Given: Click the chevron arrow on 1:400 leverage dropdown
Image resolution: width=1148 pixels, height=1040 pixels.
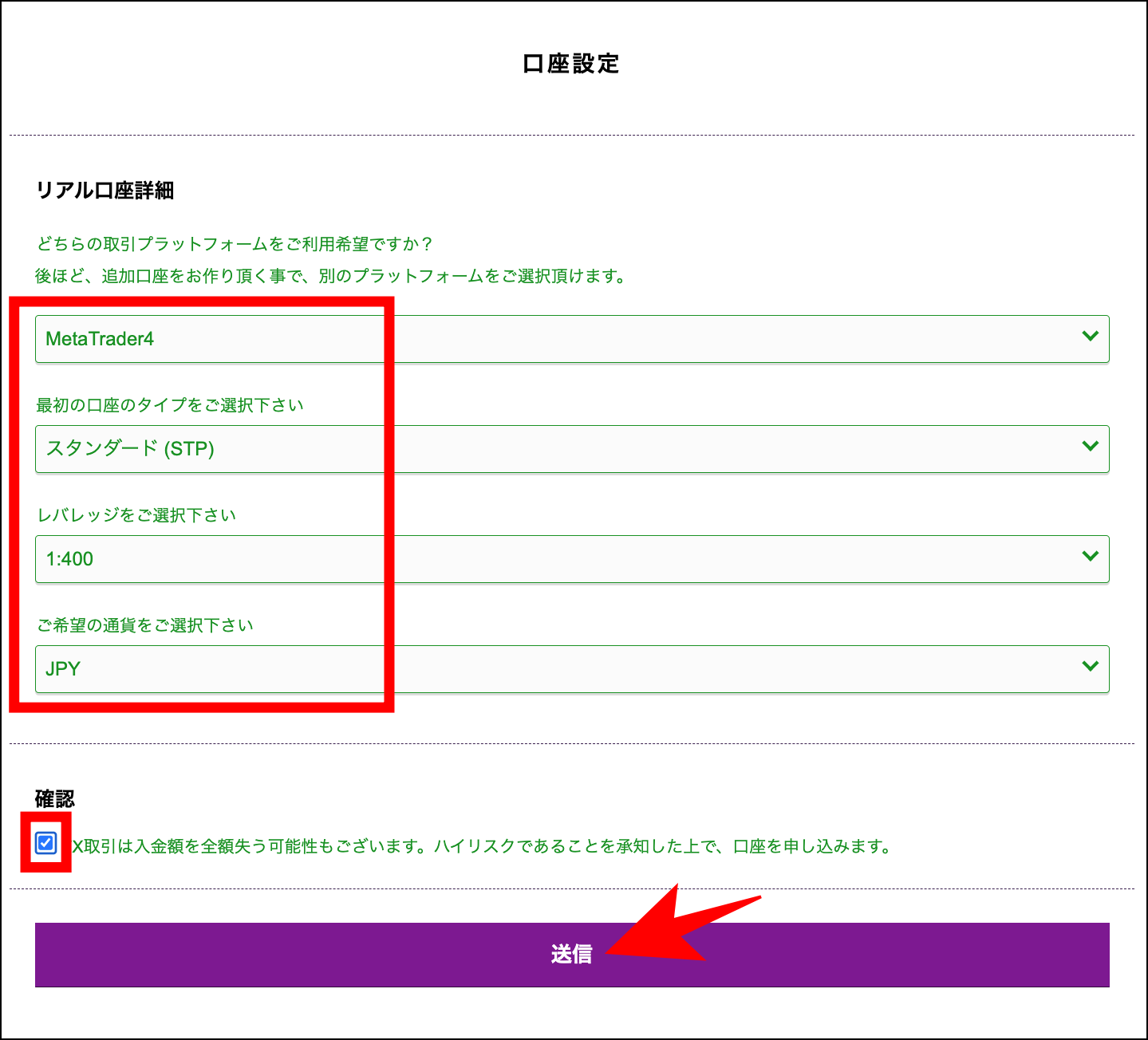Looking at the screenshot, I should coord(1090,557).
